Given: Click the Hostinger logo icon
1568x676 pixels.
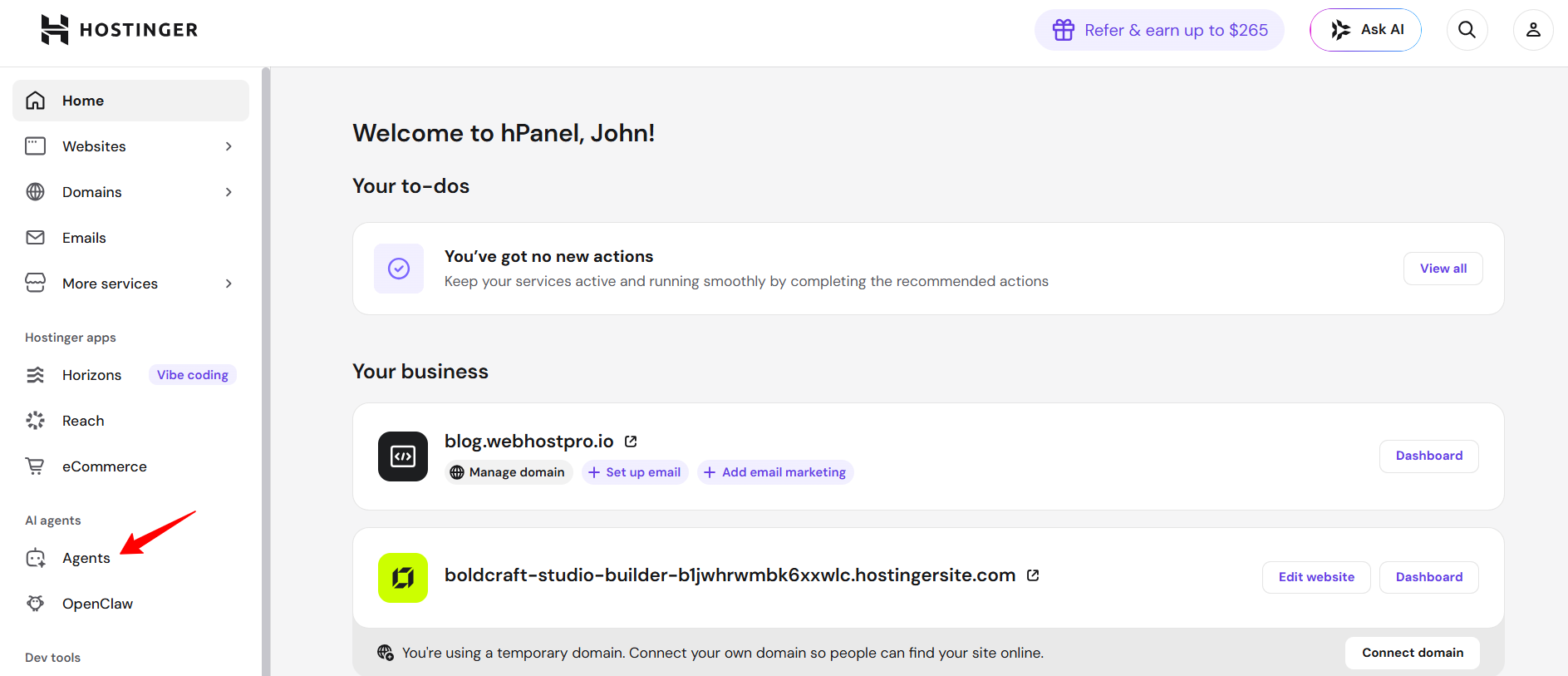Looking at the screenshot, I should 55,30.
